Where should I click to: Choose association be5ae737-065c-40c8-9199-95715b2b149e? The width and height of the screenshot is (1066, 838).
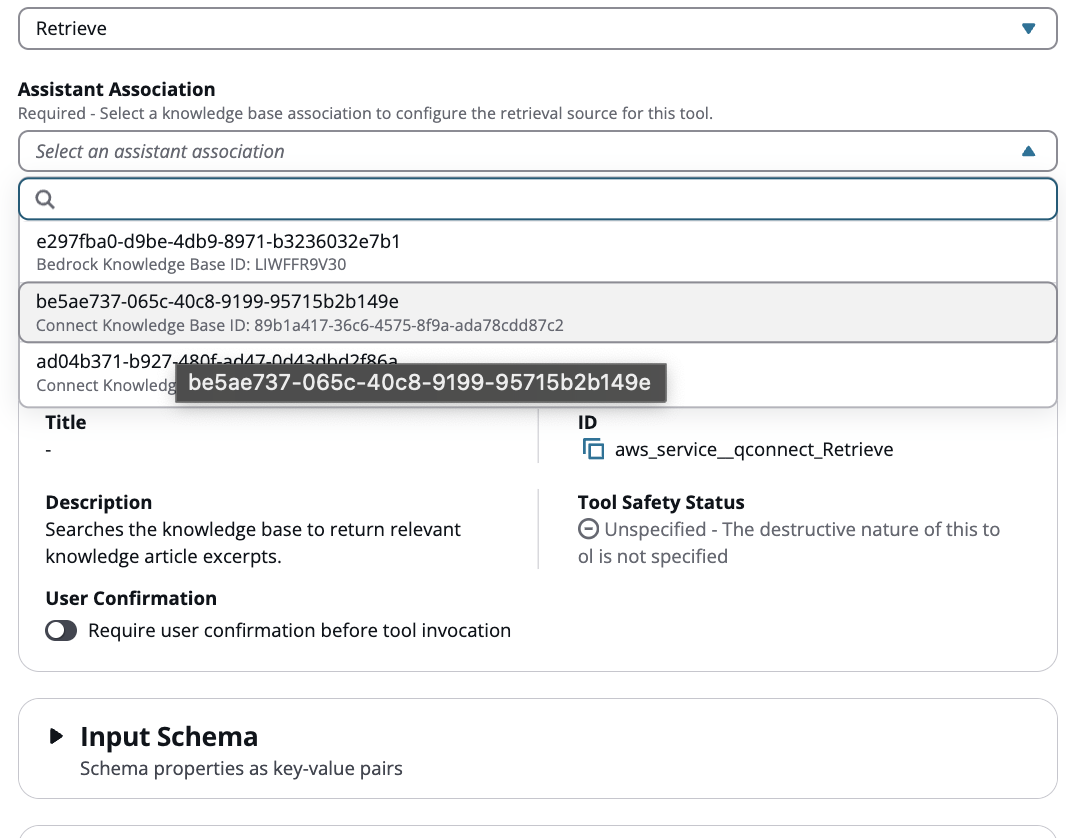[x=218, y=302]
